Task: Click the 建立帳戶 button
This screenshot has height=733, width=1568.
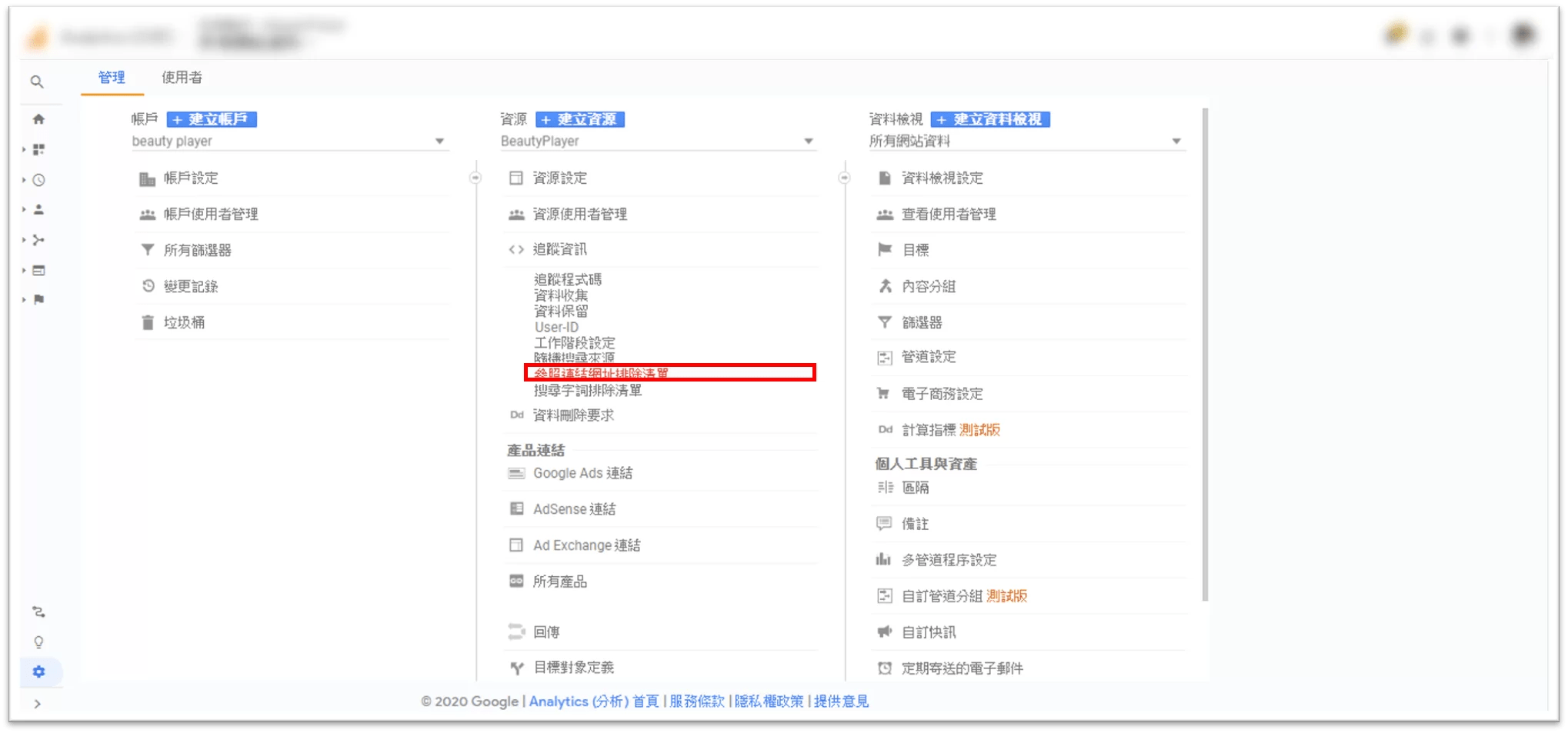Action: 212,120
